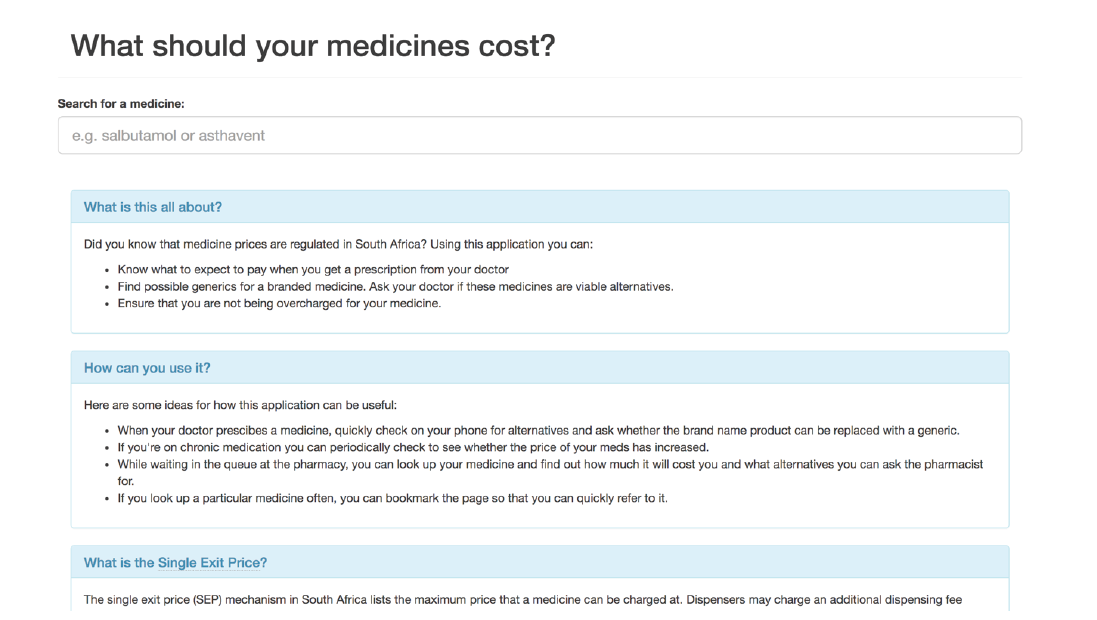Screen dimensions: 1097x620
Task: Click the 'Here are some ideas' intro sentence
Action: coord(240,405)
